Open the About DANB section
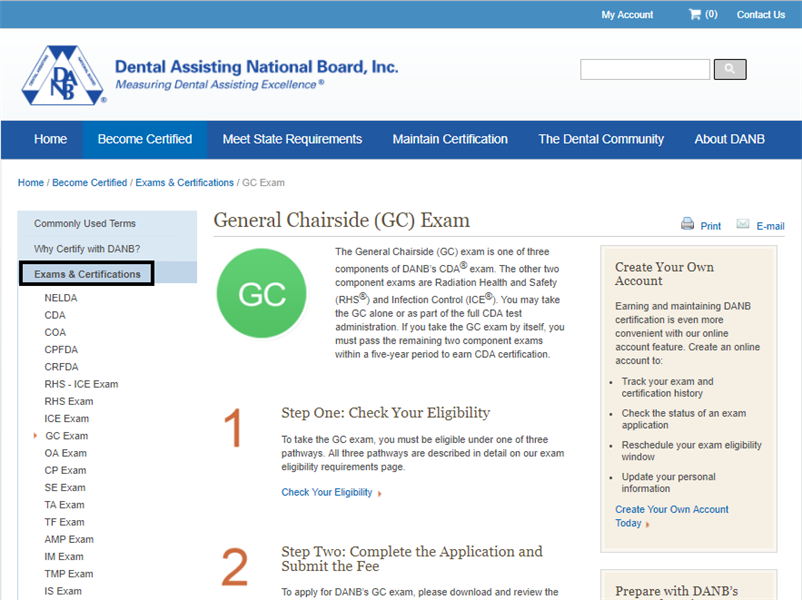Image resolution: width=802 pixels, height=600 pixels. click(729, 139)
